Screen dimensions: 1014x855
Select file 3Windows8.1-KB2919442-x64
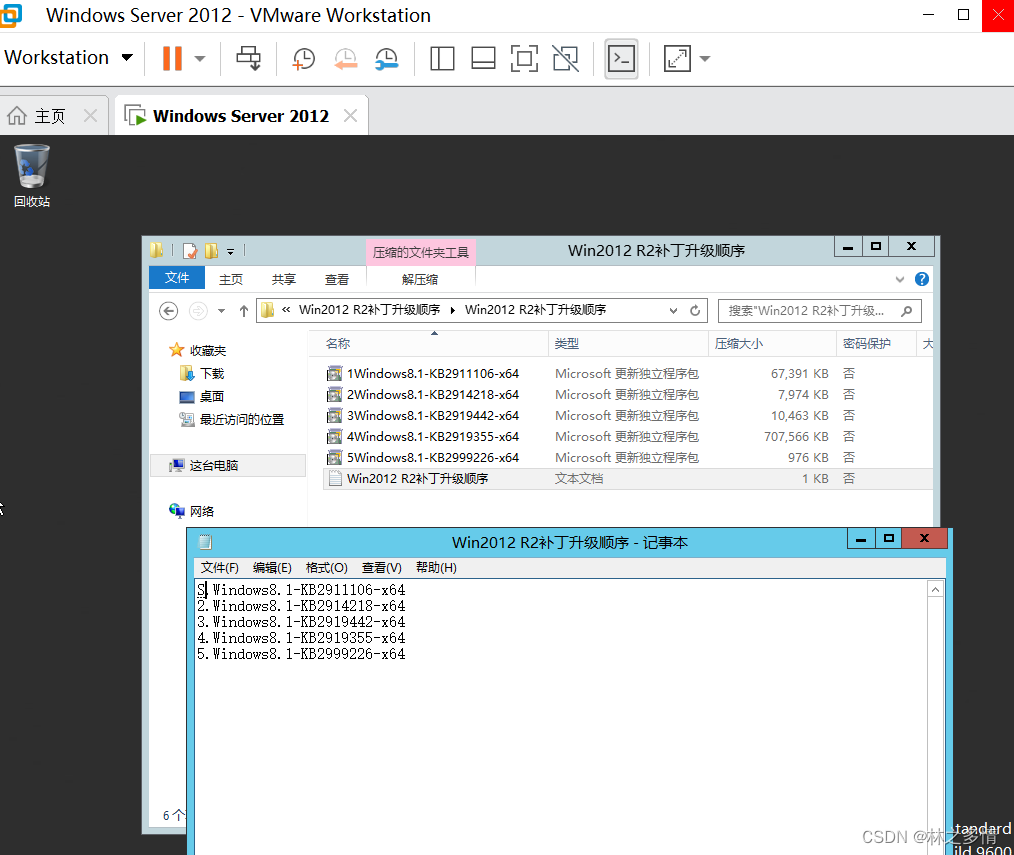pos(627,416)
